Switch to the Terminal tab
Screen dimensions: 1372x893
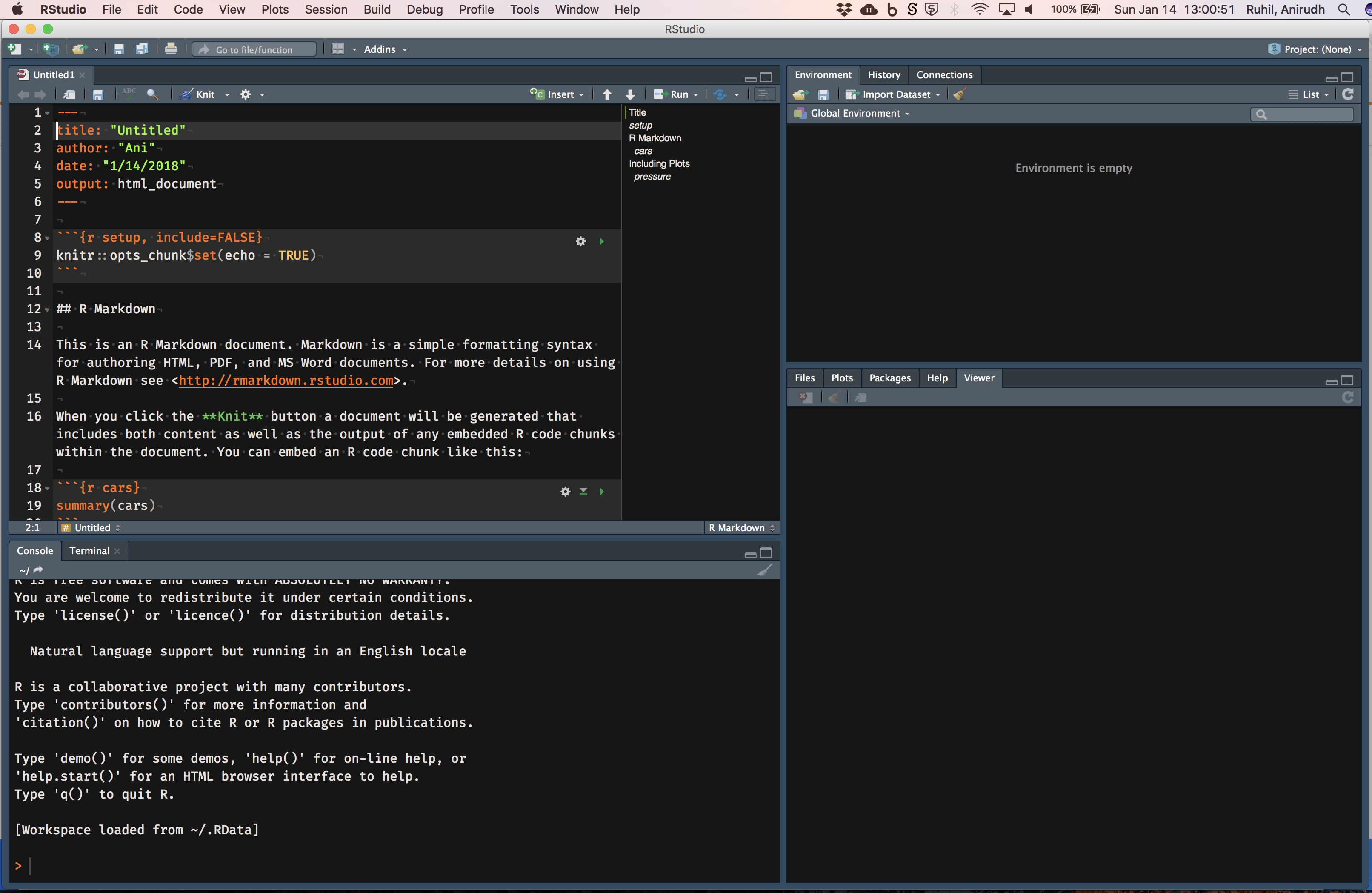point(89,550)
